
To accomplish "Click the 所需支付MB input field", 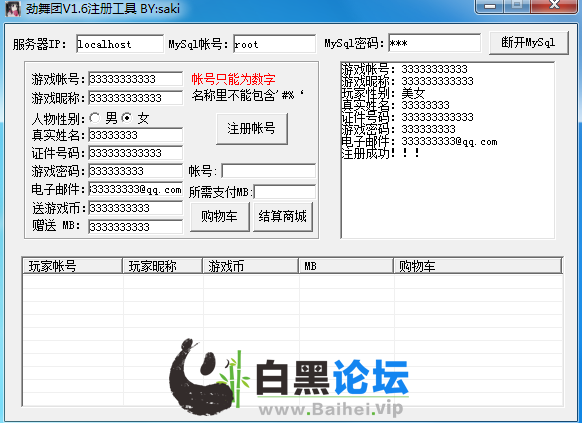I will click(285, 192).
